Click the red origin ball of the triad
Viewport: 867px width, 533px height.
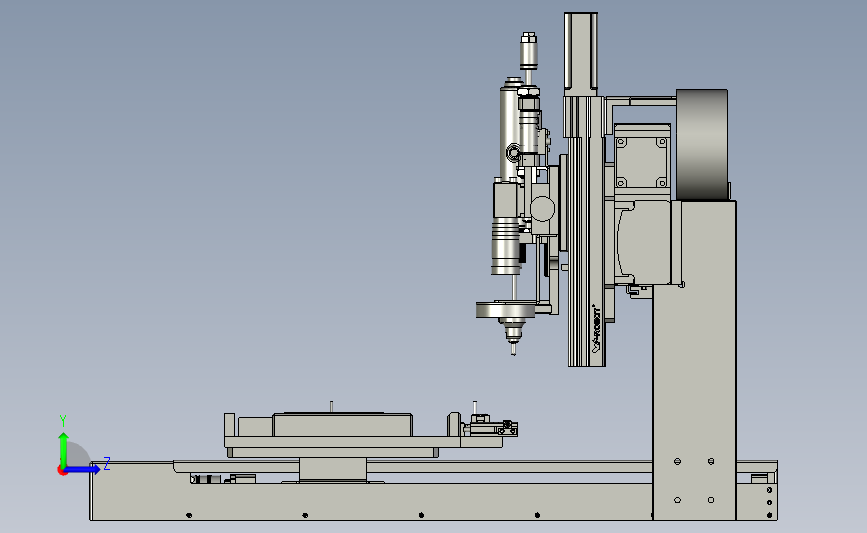(x=62, y=471)
